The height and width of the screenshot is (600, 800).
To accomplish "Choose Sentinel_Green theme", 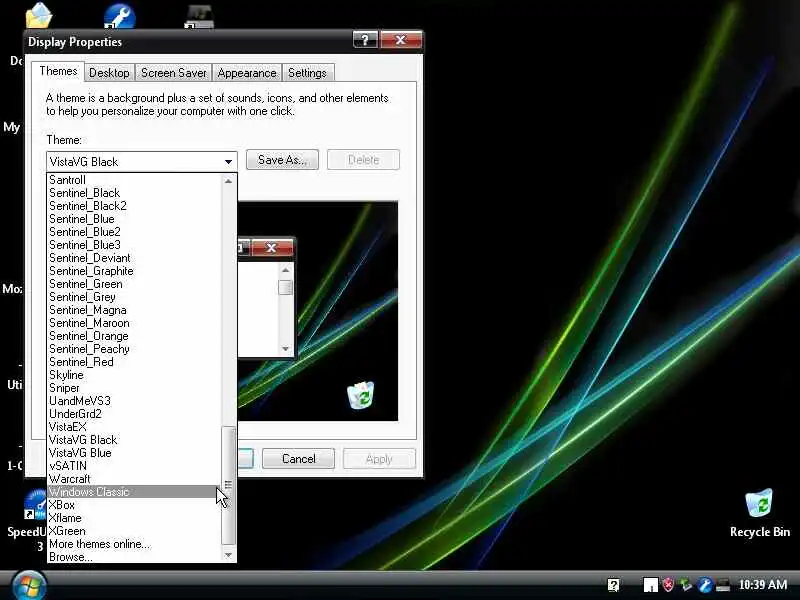I will [x=135, y=284].
